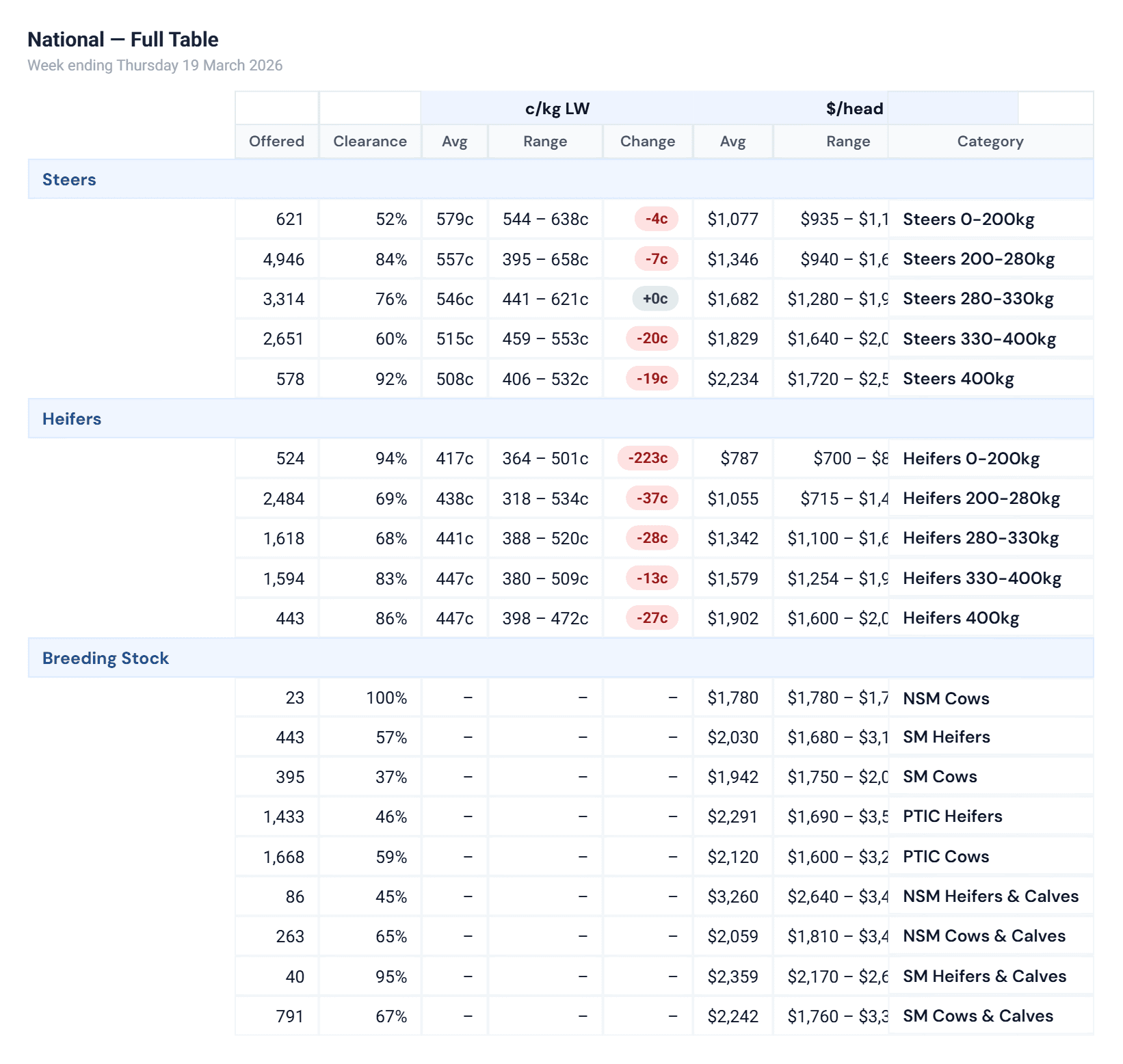Select the Heifers 330-400kg category cell

[x=981, y=578]
